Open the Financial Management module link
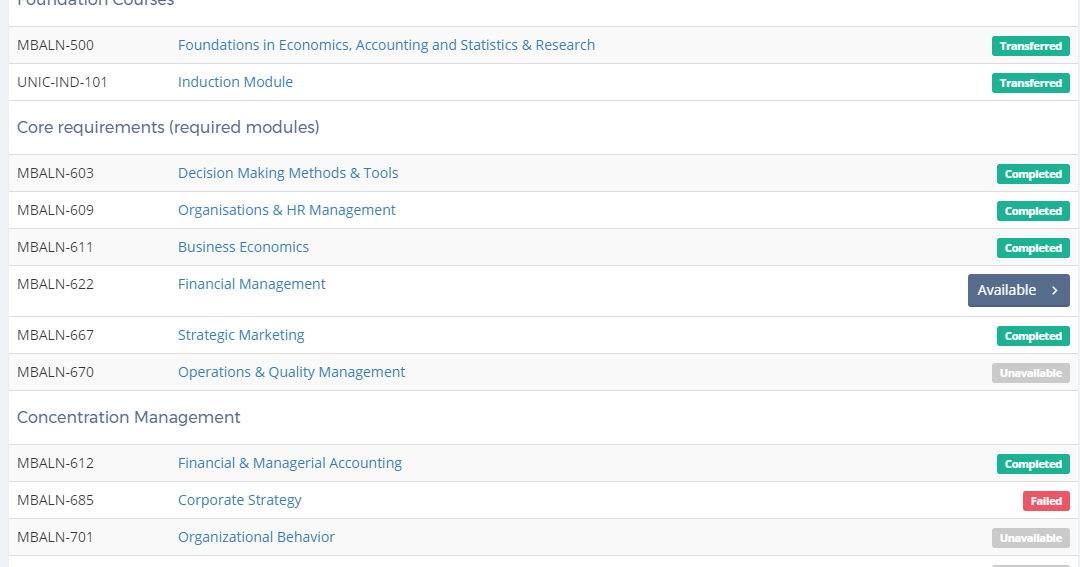 click(x=251, y=284)
